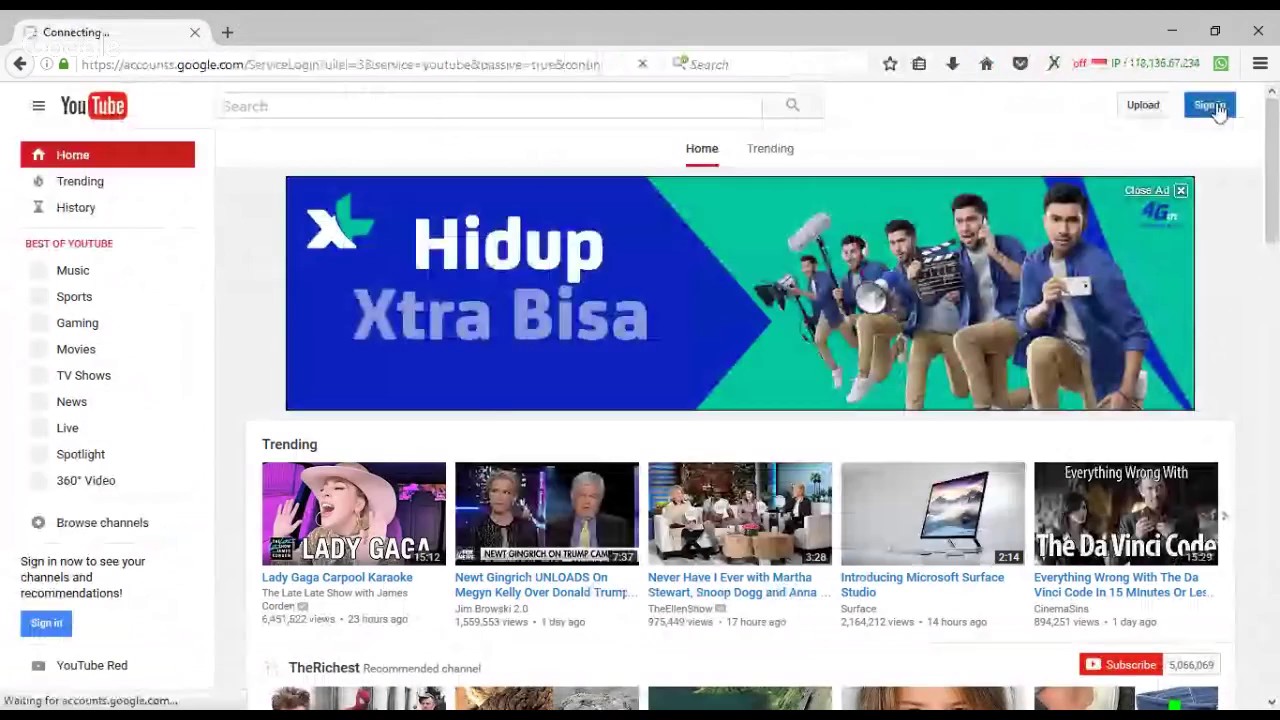Open Lady Gaga Carpool Karaoke thumbnail

tap(354, 513)
